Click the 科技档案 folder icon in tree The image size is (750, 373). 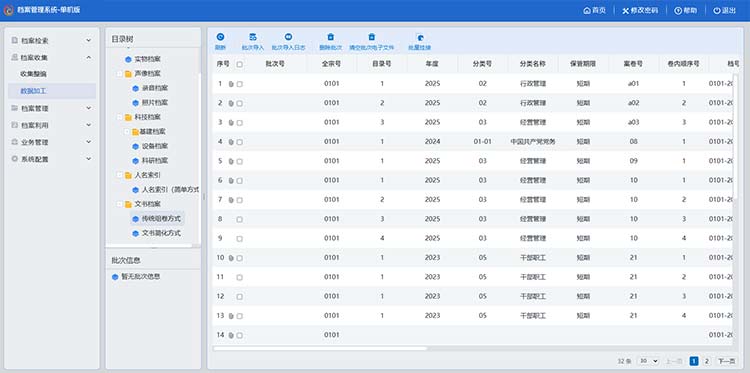(x=128, y=117)
